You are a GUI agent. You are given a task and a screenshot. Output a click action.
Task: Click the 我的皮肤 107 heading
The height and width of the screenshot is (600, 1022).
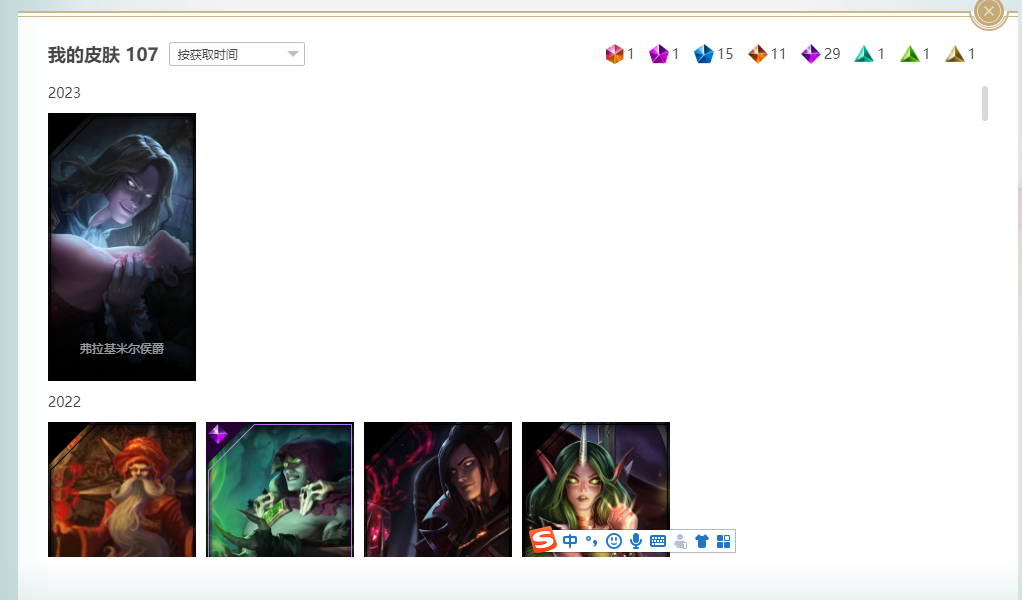point(103,55)
